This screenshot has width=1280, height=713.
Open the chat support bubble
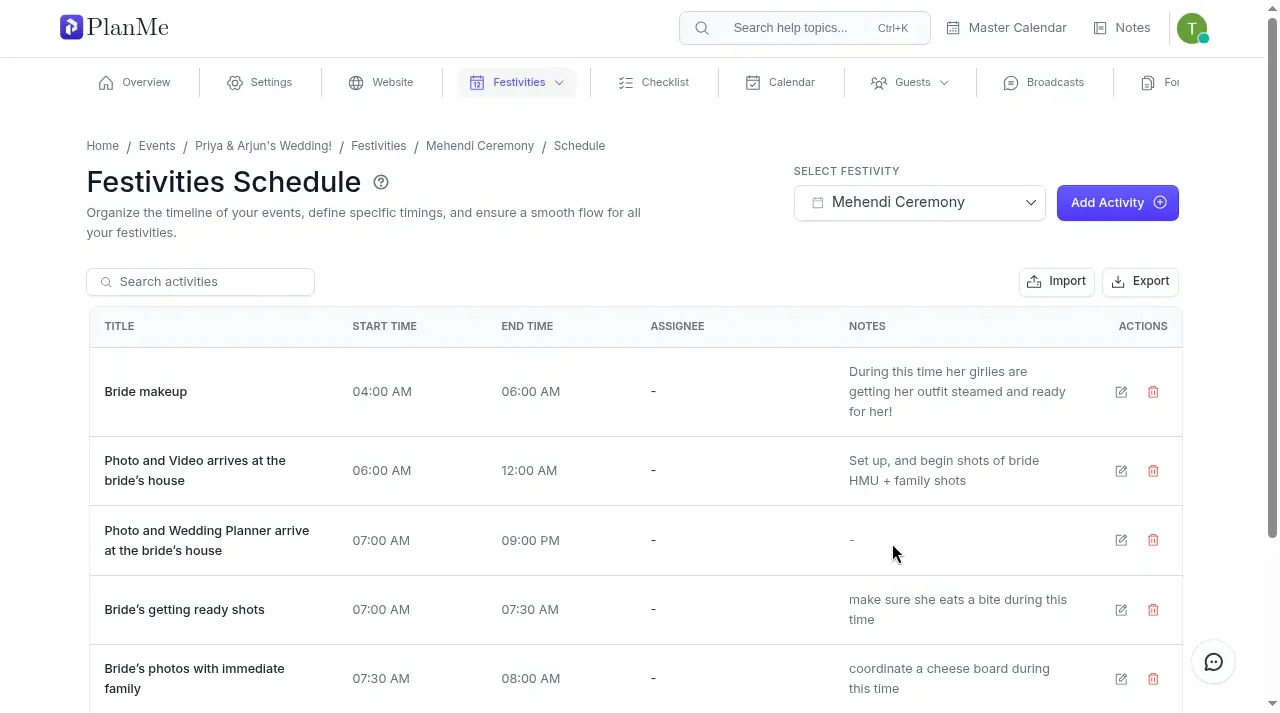1213,662
